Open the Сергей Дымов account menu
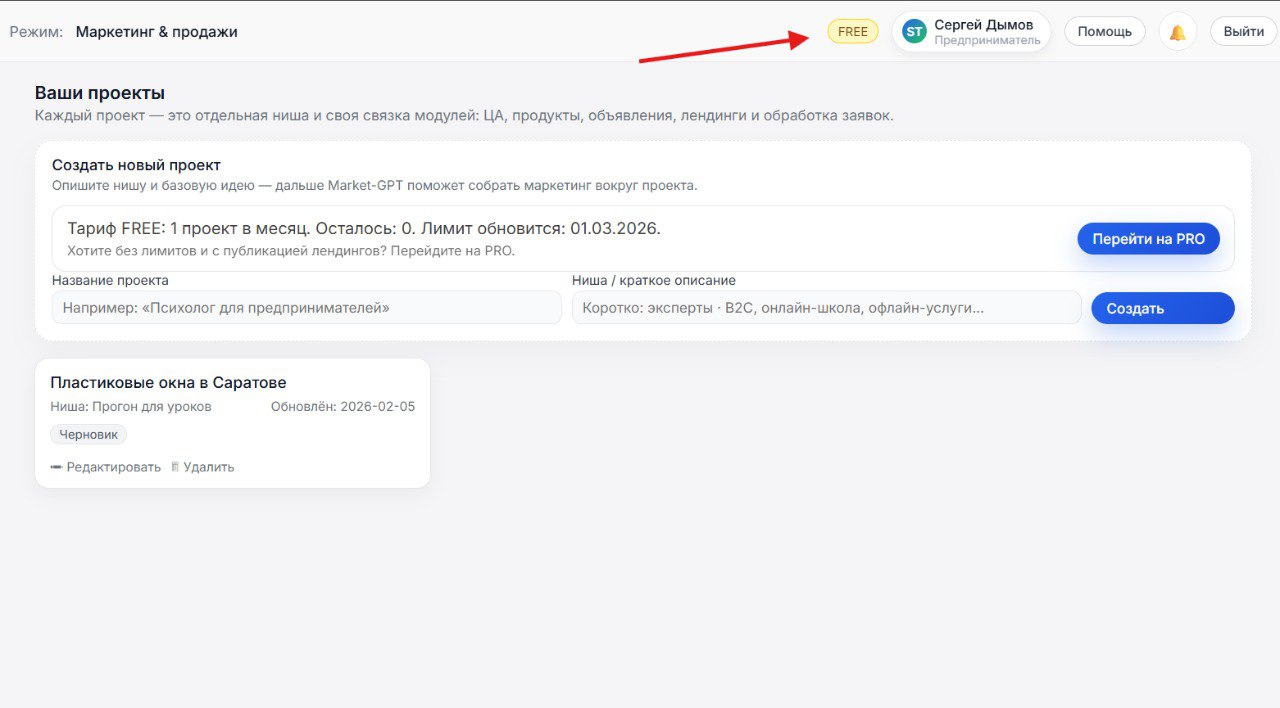 click(x=984, y=31)
